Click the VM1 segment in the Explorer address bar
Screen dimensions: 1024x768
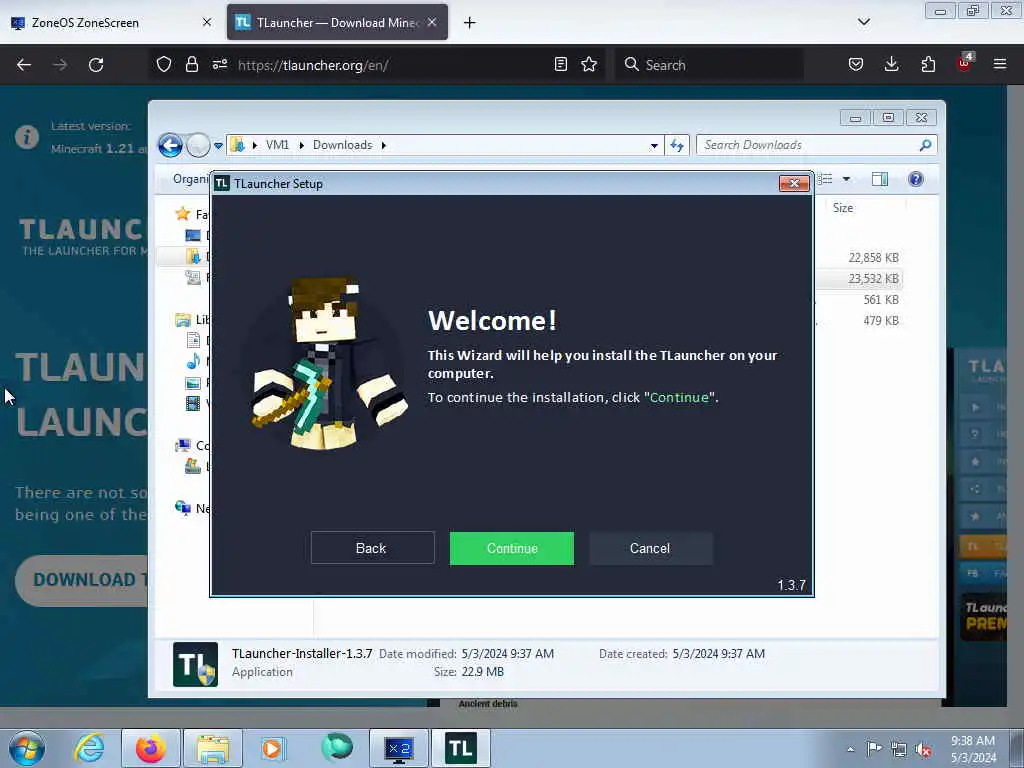277,145
